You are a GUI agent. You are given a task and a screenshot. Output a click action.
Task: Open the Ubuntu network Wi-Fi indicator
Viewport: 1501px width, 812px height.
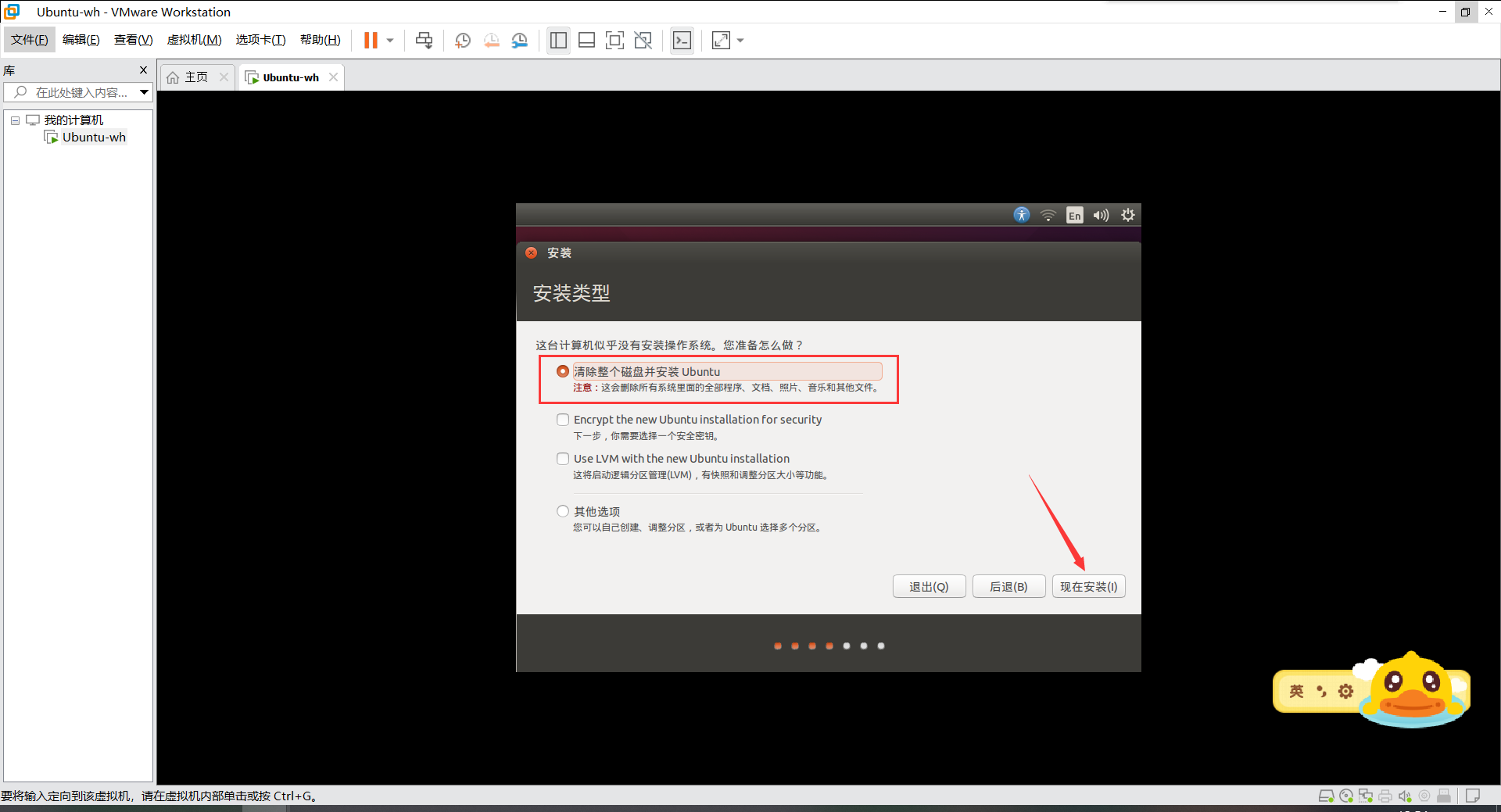click(1048, 215)
